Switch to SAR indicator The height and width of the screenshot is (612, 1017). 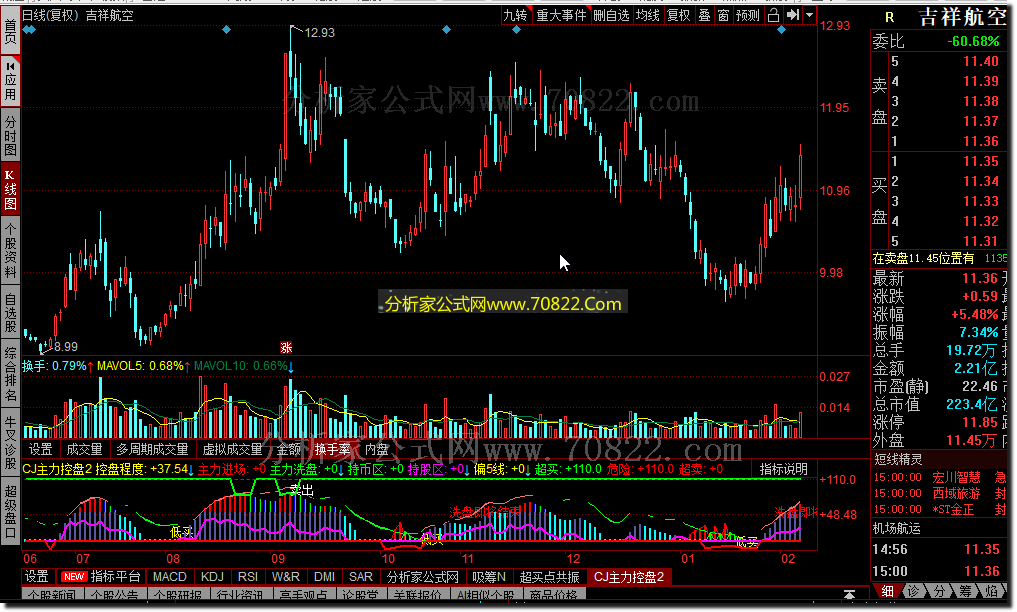point(361,576)
